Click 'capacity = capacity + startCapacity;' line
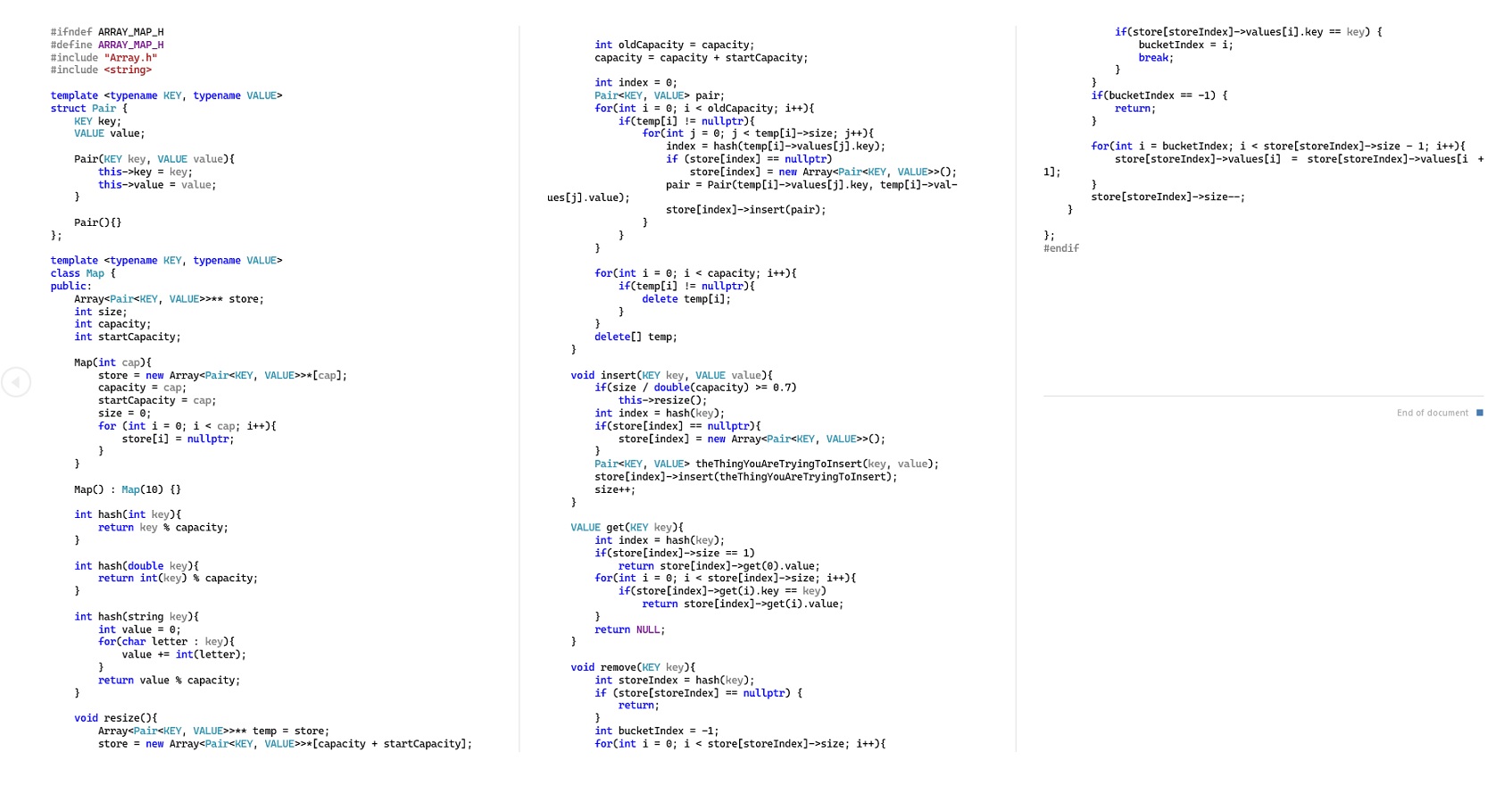The image size is (1512, 785). (x=702, y=58)
